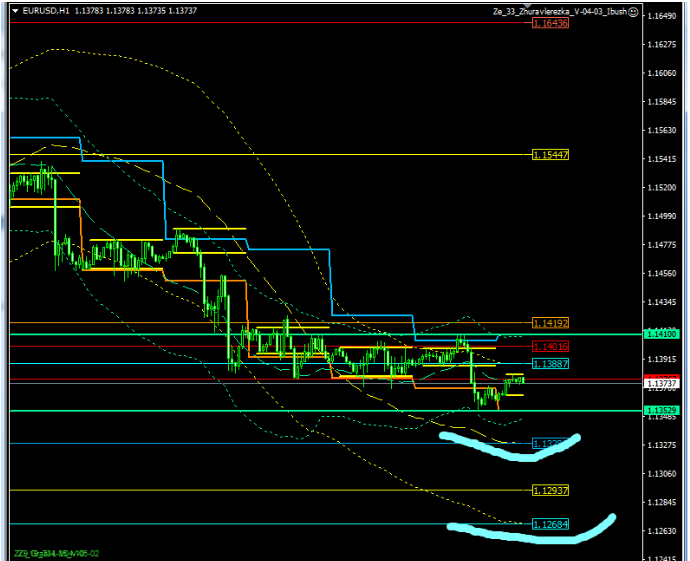
Task: Select the yellow 1.15447 level label
Action: [x=550, y=155]
